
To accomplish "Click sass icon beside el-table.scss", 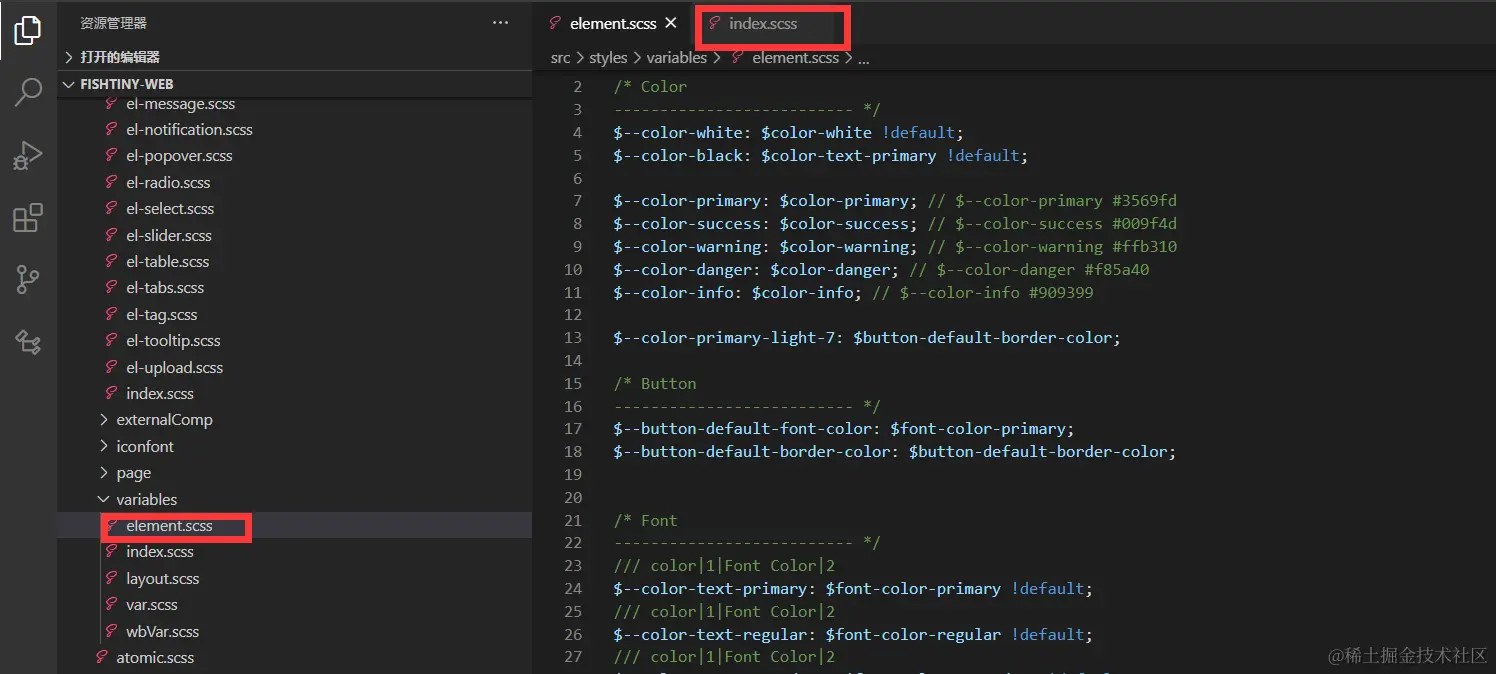I will (112, 261).
